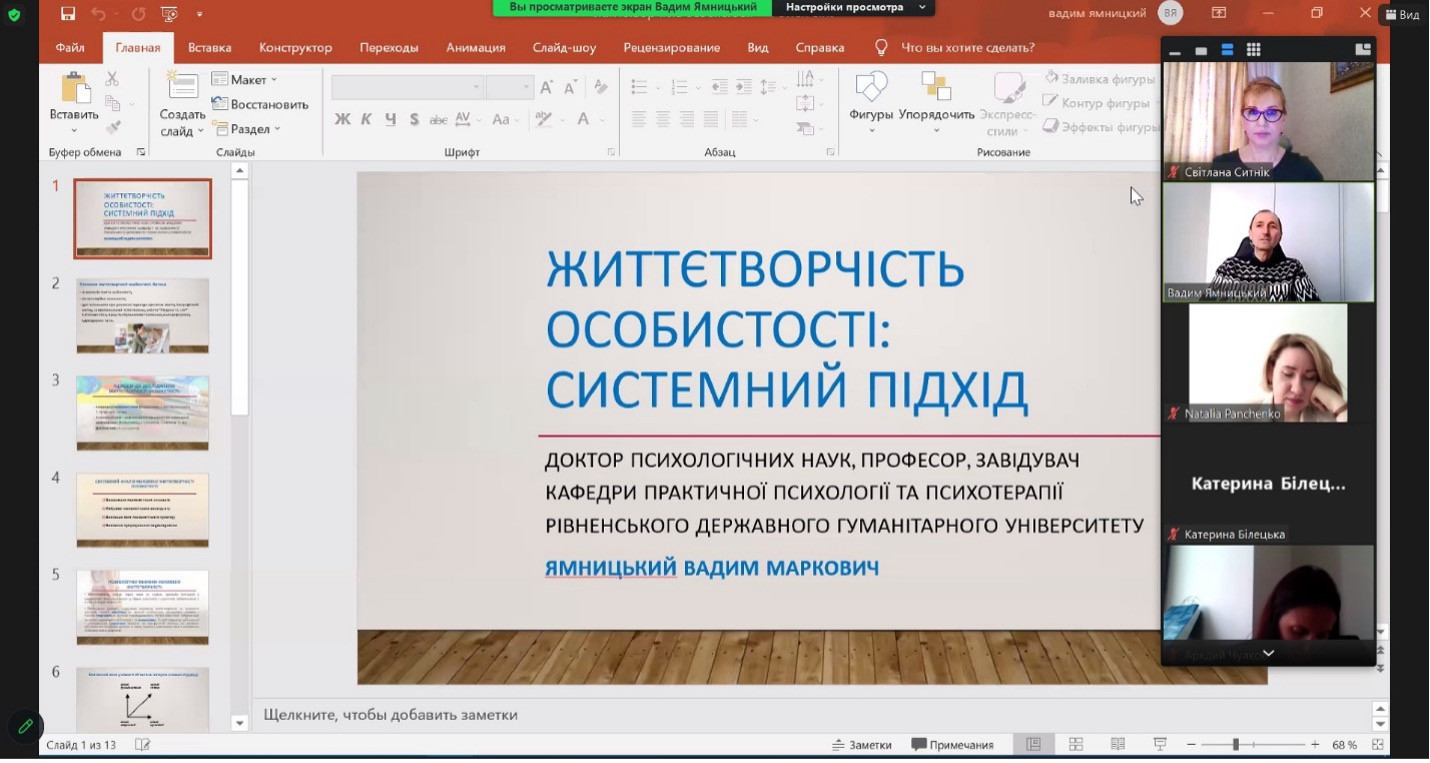1430x763 pixels.
Task: Click the Save icon in title bar
Action: [68, 13]
